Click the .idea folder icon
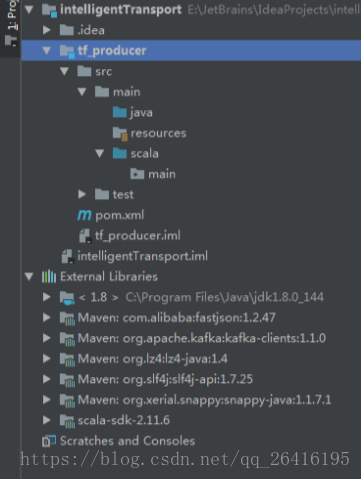361x479 pixels. [x=67, y=30]
